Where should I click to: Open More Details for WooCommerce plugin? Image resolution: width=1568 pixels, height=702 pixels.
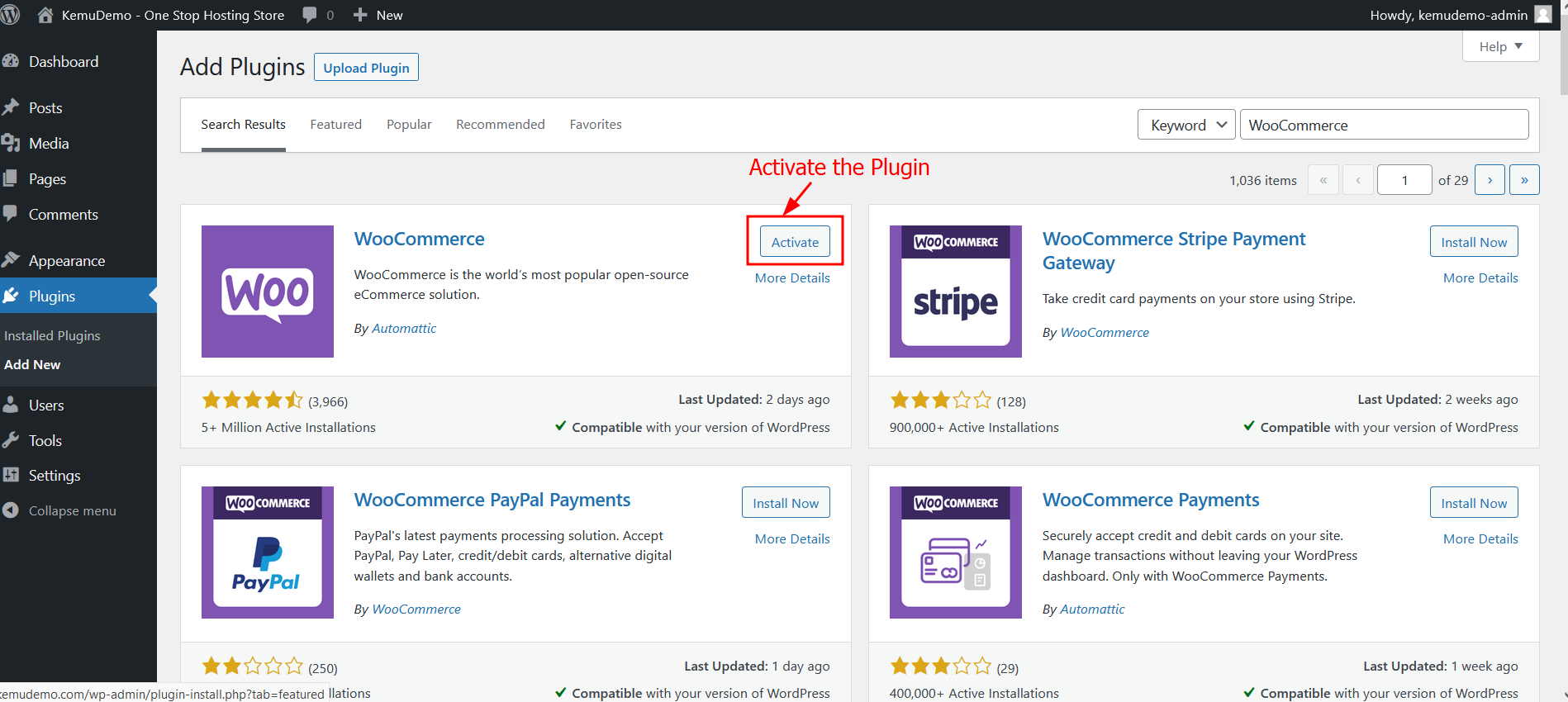[792, 277]
